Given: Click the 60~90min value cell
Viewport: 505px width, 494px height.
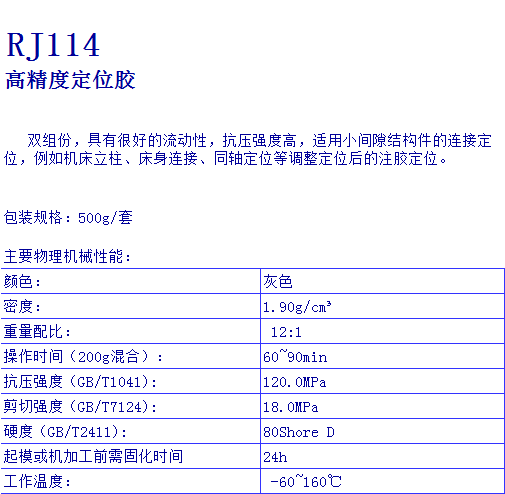Looking at the screenshot, I should [382, 356].
